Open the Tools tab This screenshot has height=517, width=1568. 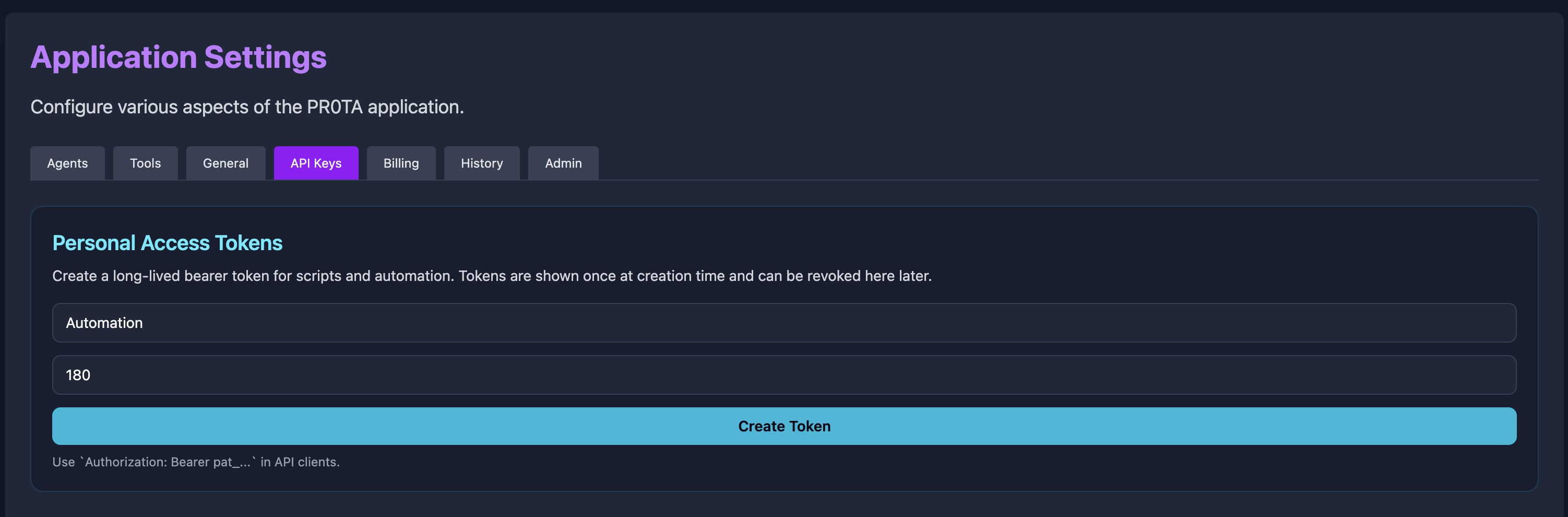click(x=145, y=163)
